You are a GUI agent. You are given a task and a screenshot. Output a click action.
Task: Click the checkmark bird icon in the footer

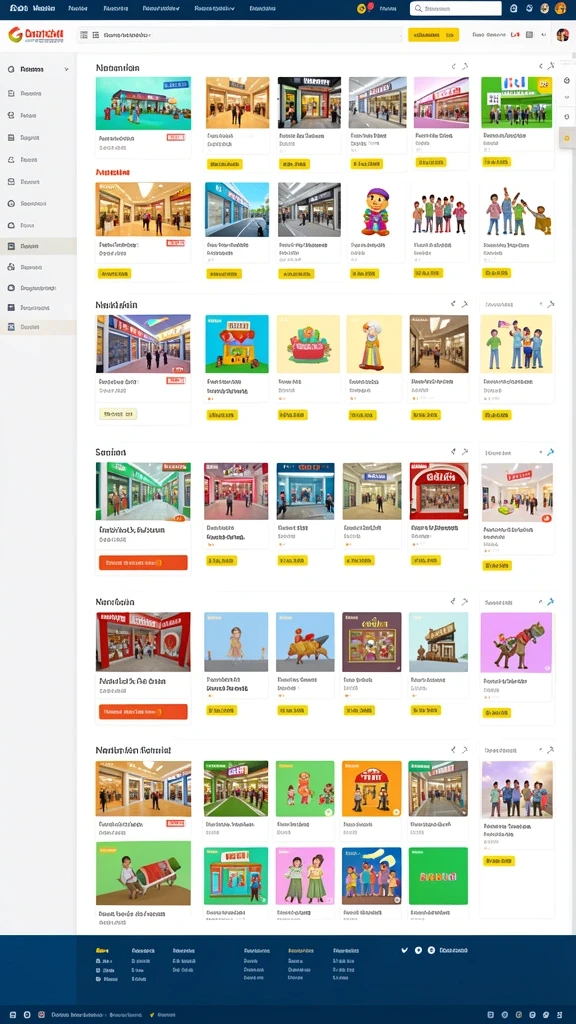[x=404, y=950]
